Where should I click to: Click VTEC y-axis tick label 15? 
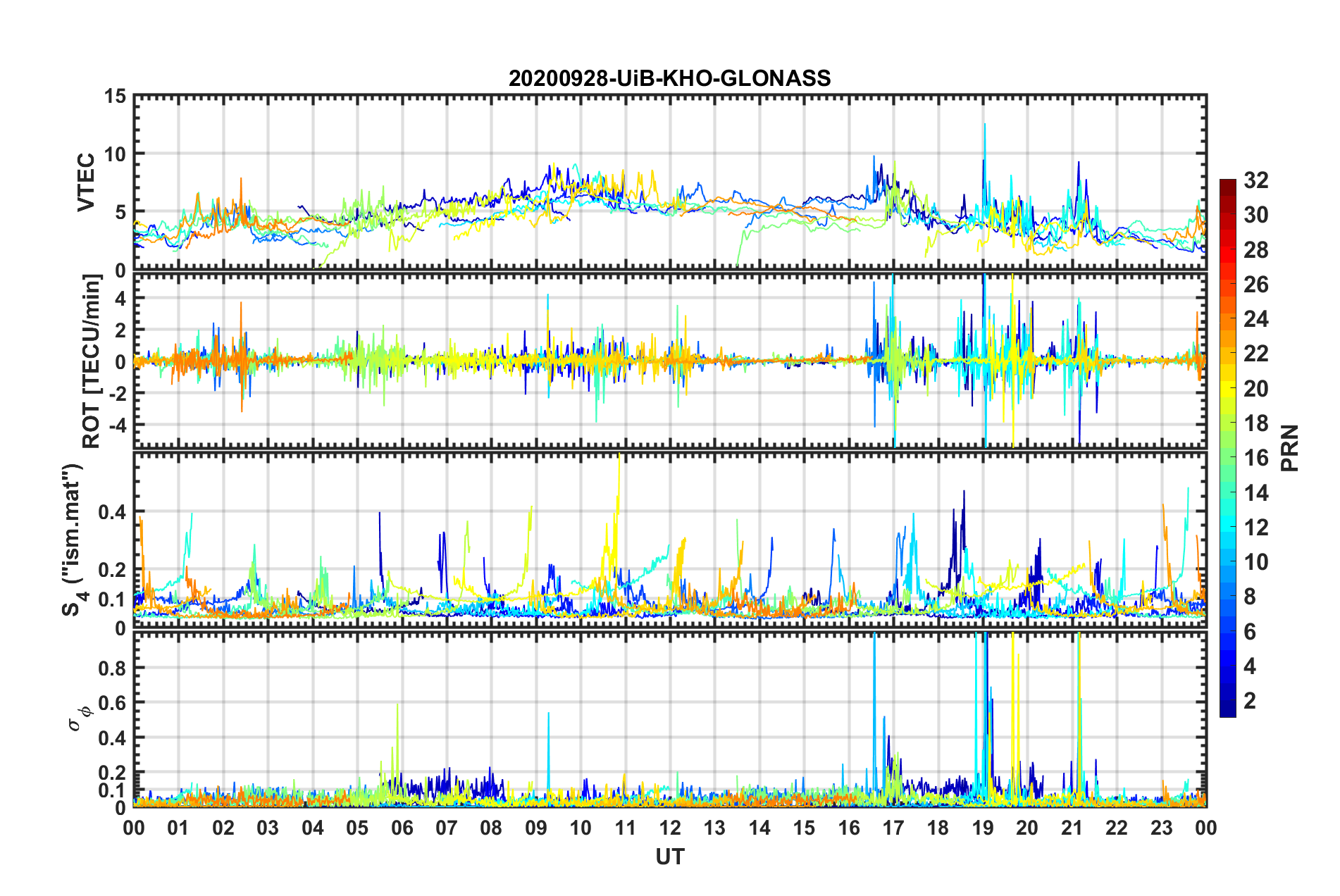coord(115,96)
